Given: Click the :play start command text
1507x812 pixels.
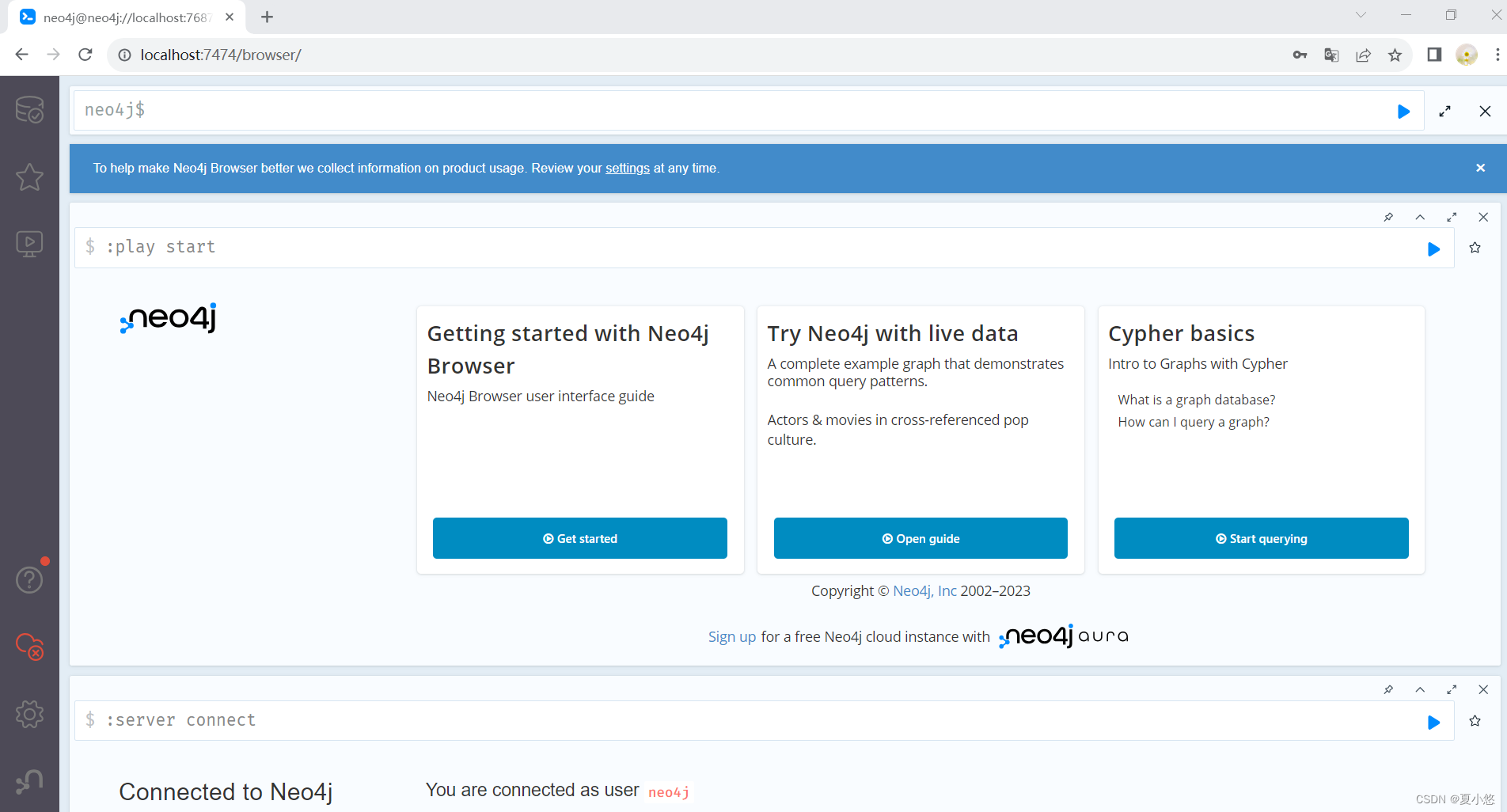Looking at the screenshot, I should [x=161, y=247].
